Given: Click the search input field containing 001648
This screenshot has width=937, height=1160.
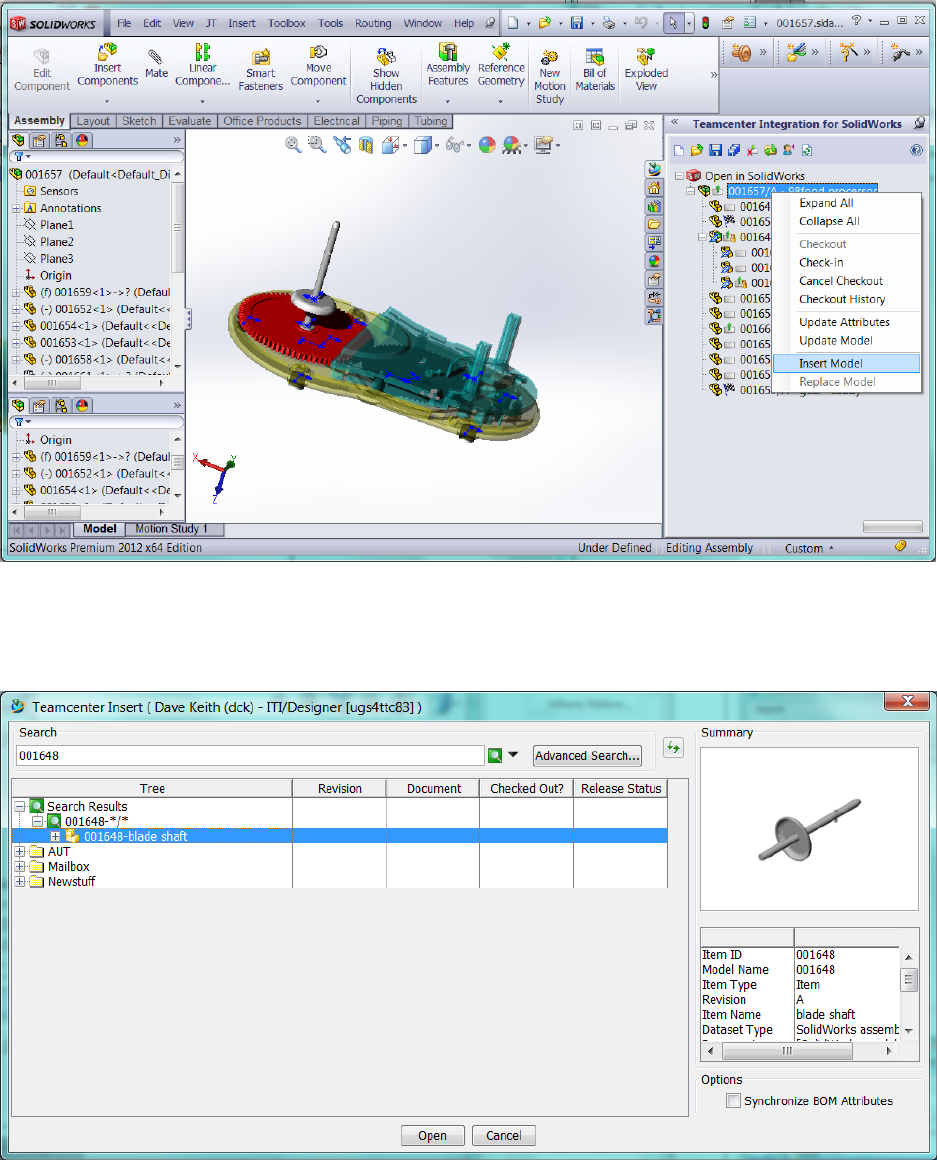Looking at the screenshot, I should point(250,755).
